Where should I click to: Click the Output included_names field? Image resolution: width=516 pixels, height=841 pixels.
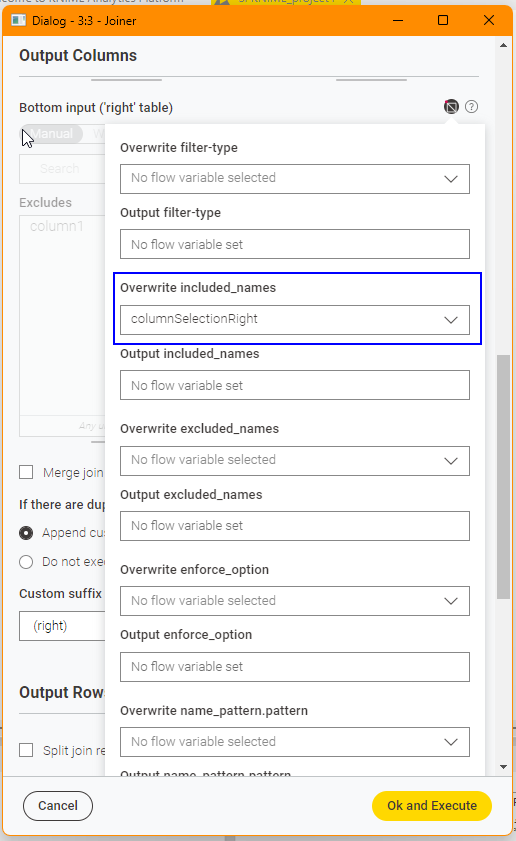click(x=294, y=385)
